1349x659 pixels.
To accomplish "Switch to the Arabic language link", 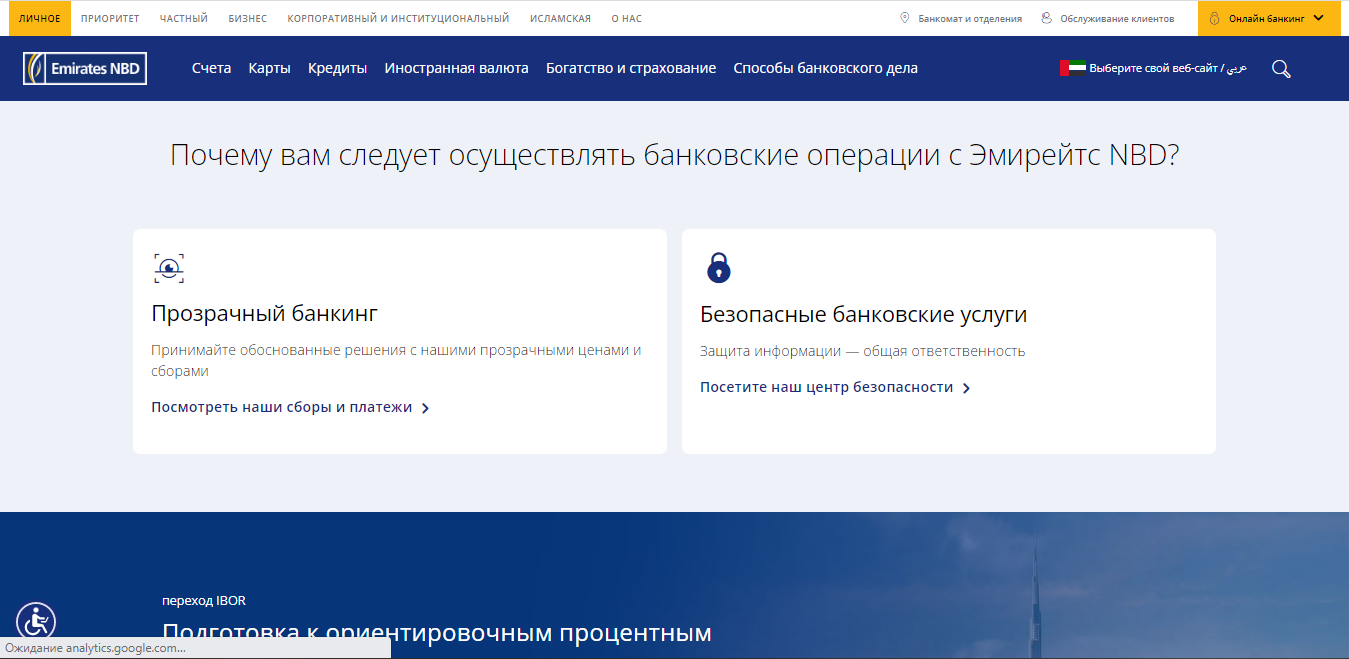I will (x=1237, y=68).
